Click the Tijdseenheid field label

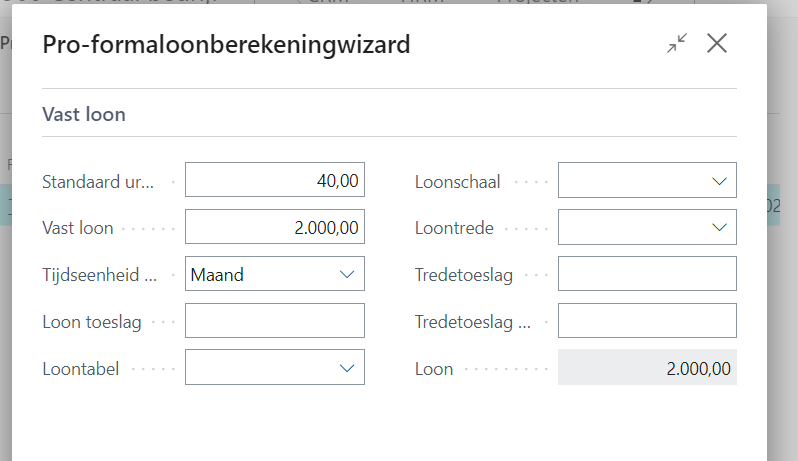tap(99, 275)
